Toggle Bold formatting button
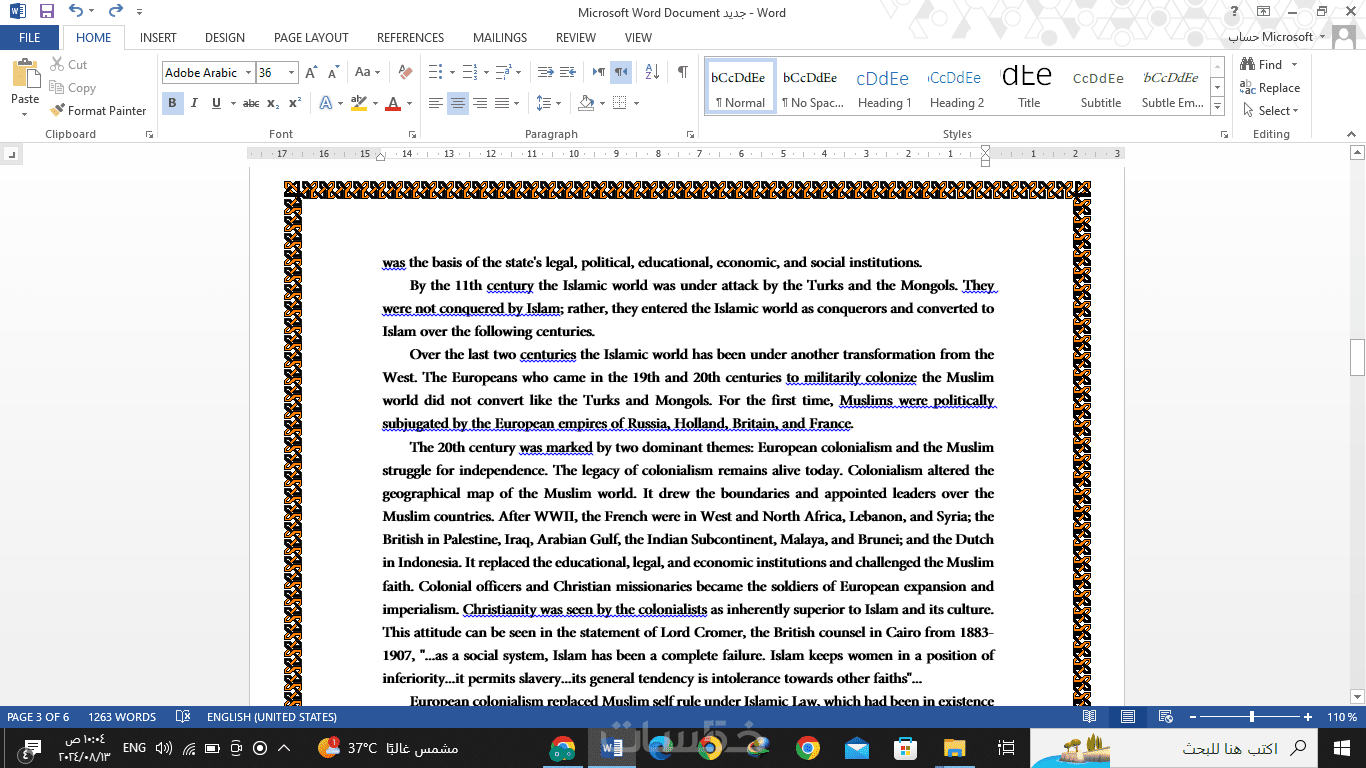 click(x=172, y=103)
